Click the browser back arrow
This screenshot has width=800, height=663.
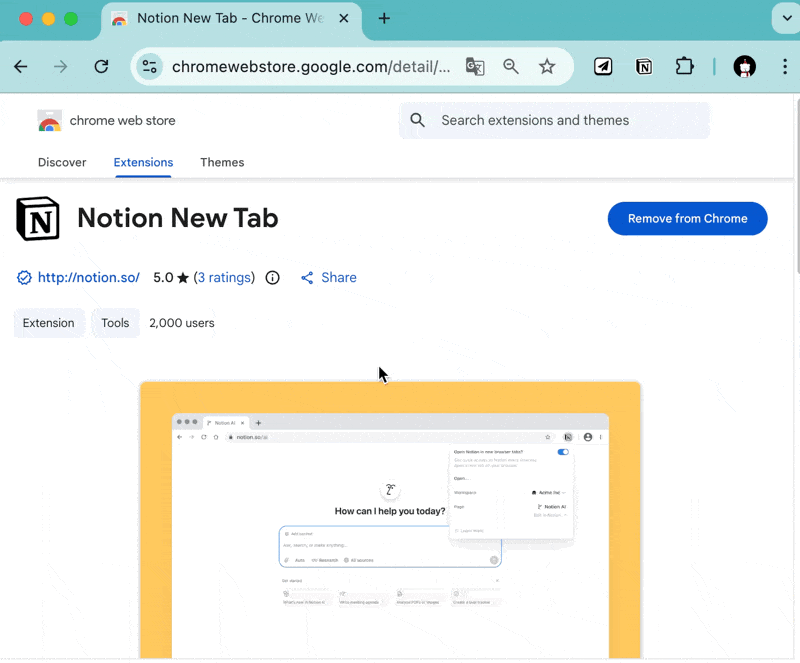pos(21,67)
